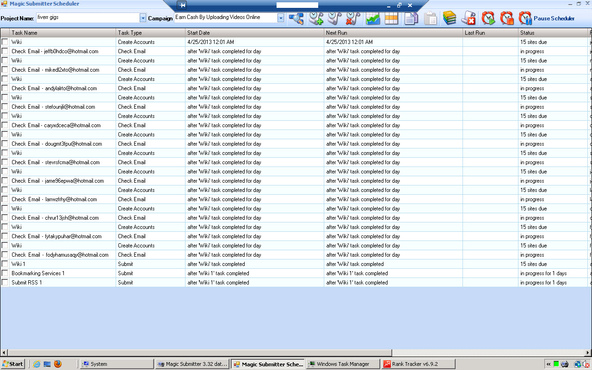The image size is (592, 370).
Task: Switch to Windows Task Manager taskbar button
Action: click(x=343, y=364)
